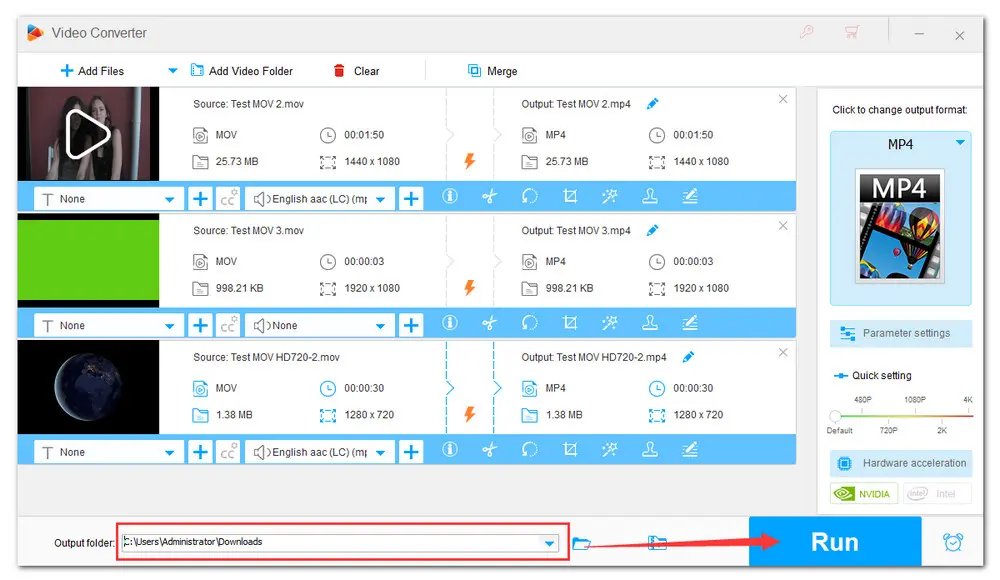Click rotate icon for Test MOV HD720-2
Viewport: 1000px width, 580px height.
(530, 451)
